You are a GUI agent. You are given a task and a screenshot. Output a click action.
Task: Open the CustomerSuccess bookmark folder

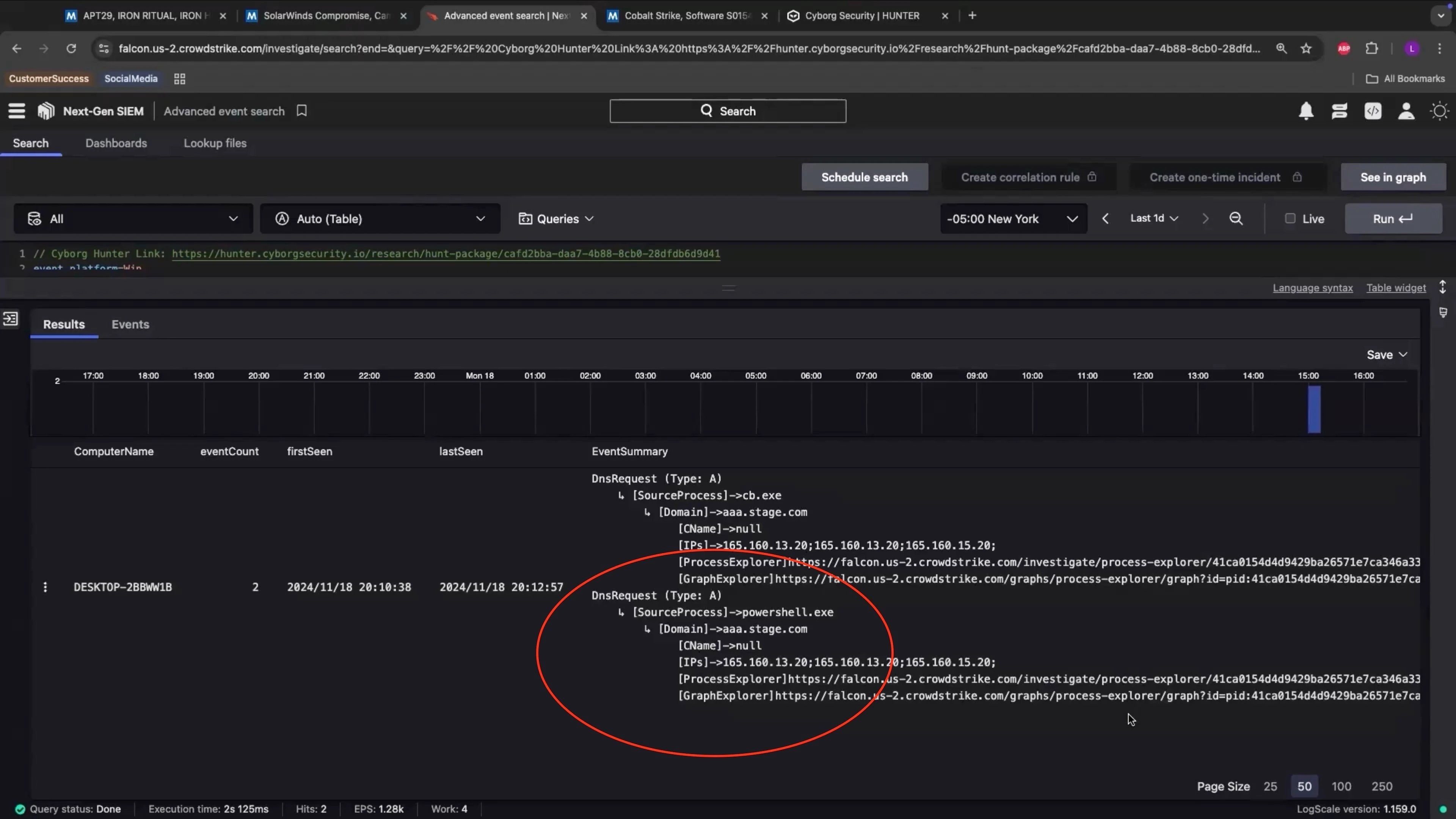[x=49, y=78]
